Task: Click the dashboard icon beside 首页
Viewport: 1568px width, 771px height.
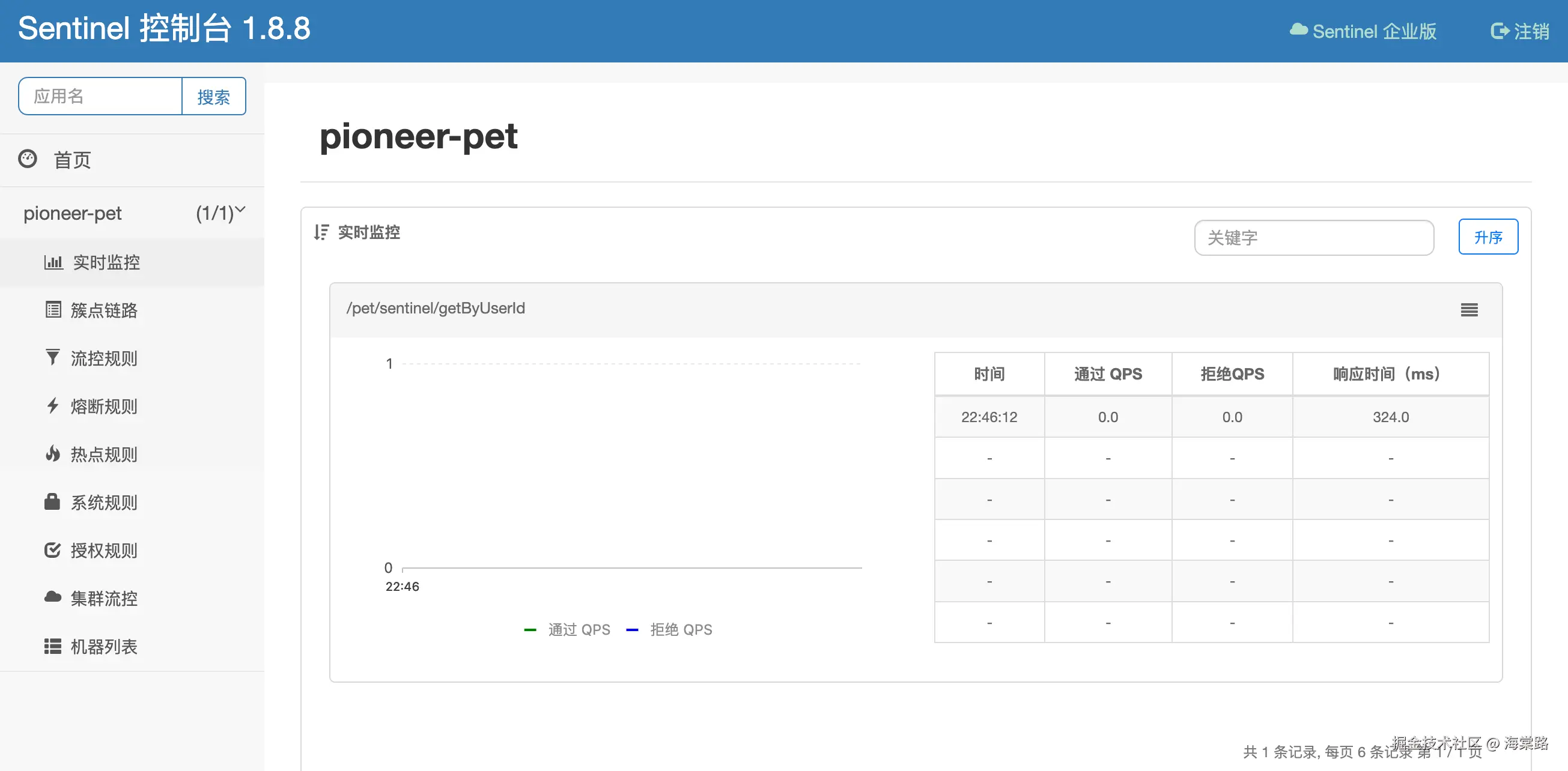Action: click(28, 159)
